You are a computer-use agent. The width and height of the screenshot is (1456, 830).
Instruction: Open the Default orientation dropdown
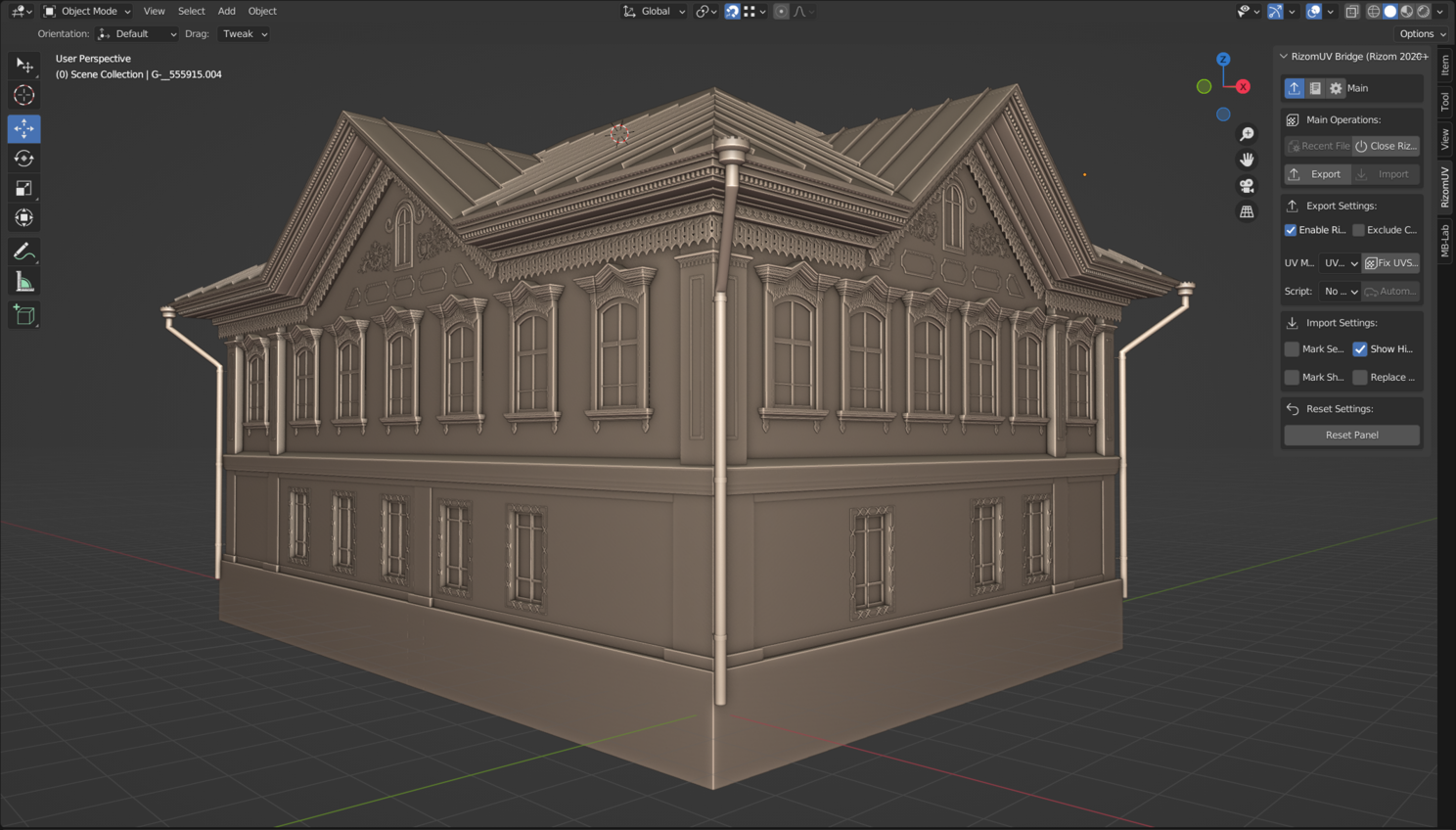[138, 34]
